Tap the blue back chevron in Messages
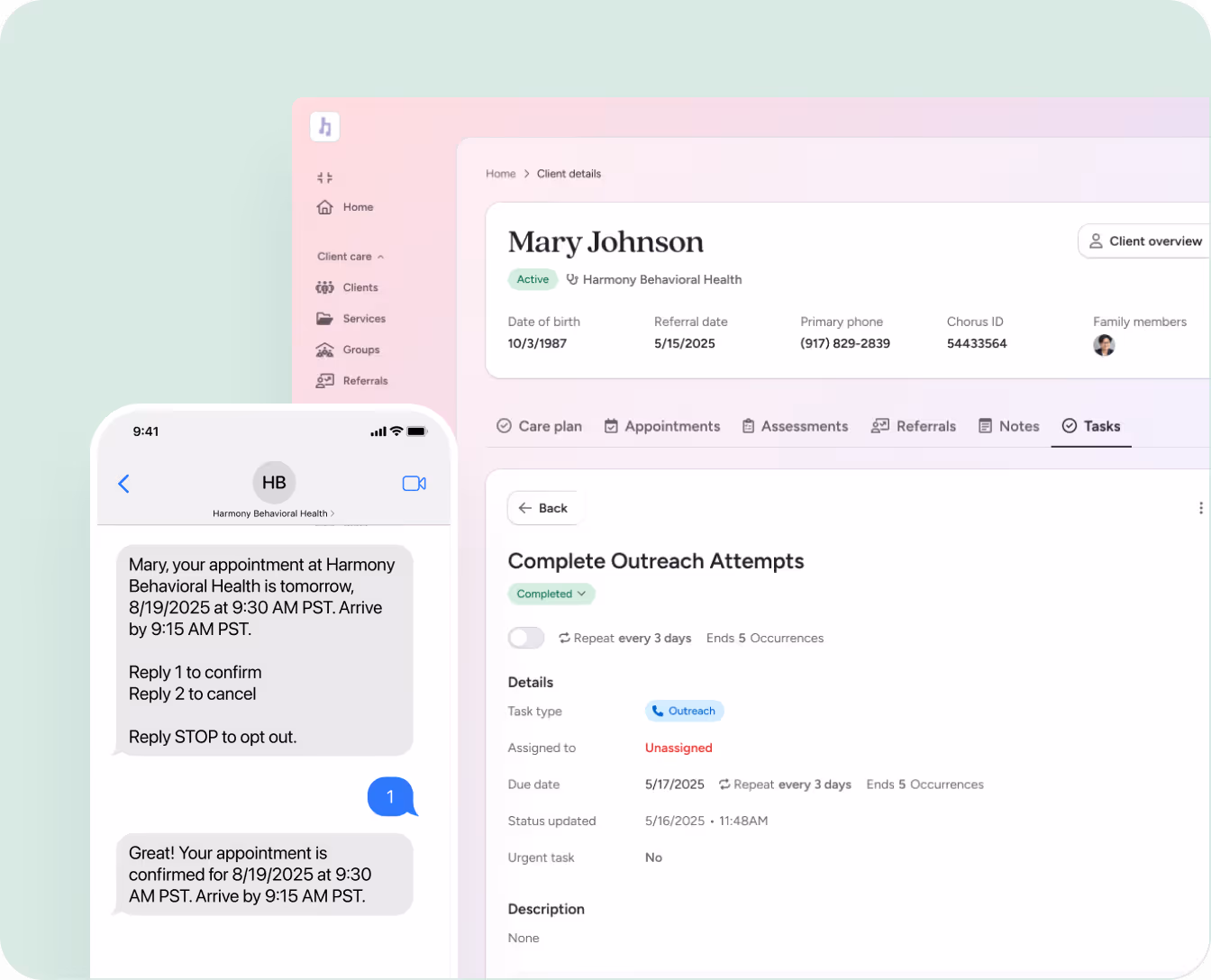Image resolution: width=1211 pixels, height=980 pixels. click(123, 483)
